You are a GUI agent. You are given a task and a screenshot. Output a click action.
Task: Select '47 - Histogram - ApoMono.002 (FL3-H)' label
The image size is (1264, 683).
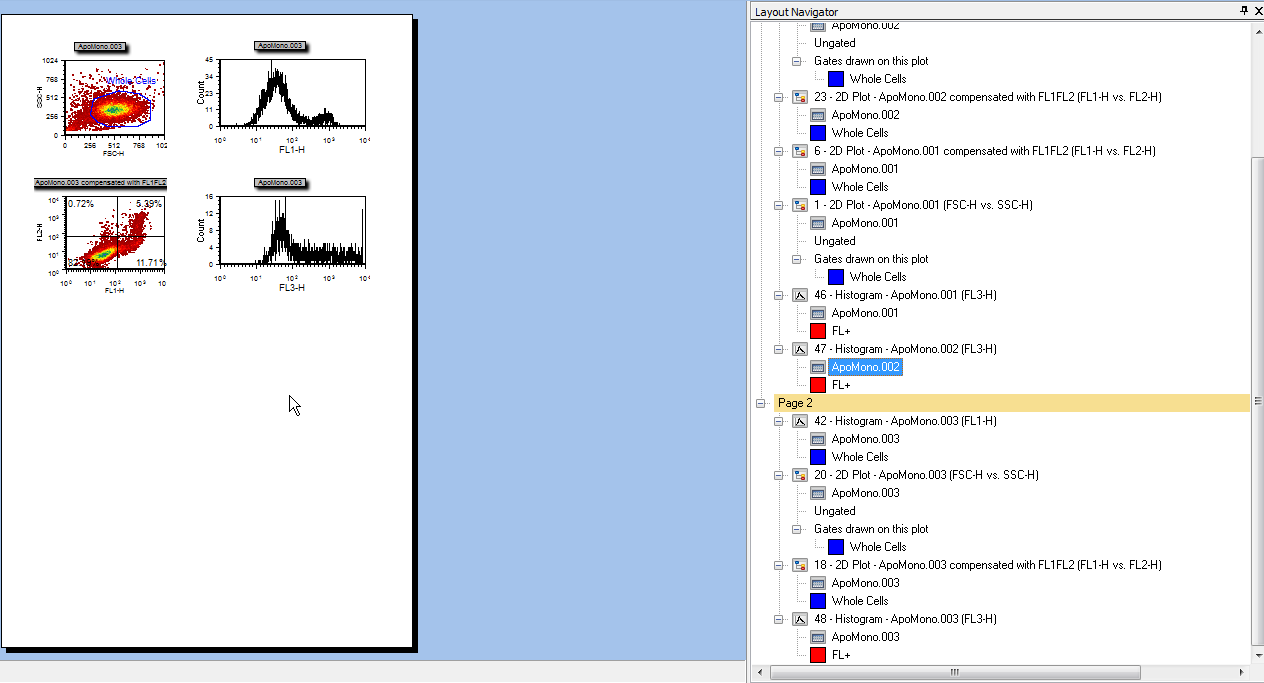tap(905, 349)
